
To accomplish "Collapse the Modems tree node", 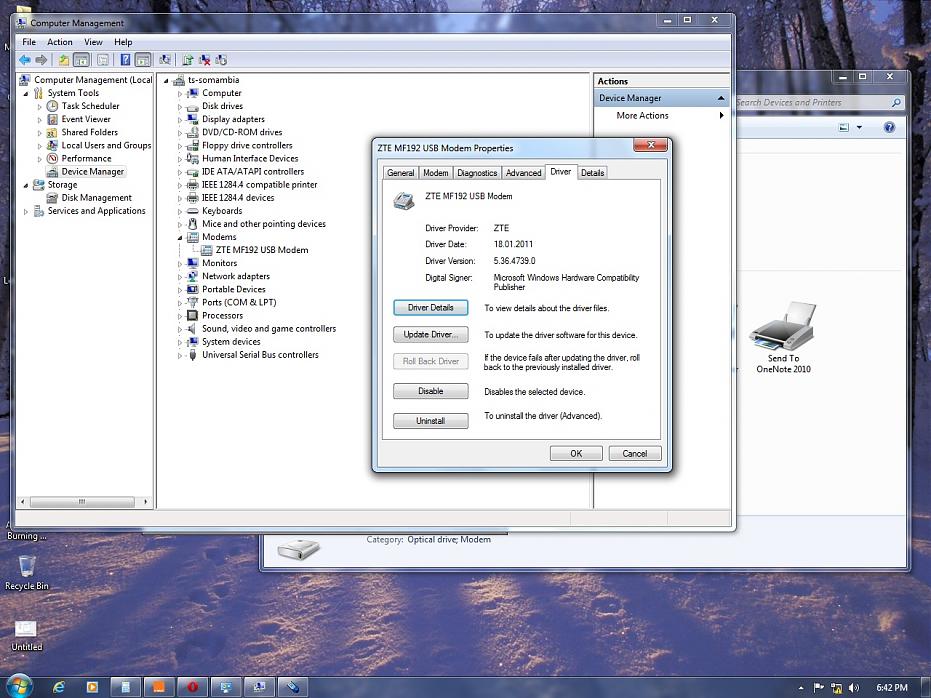I will (x=181, y=238).
